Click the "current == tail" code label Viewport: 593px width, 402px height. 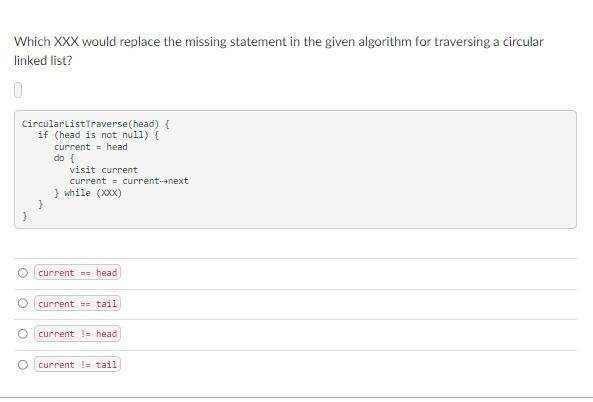click(78, 303)
